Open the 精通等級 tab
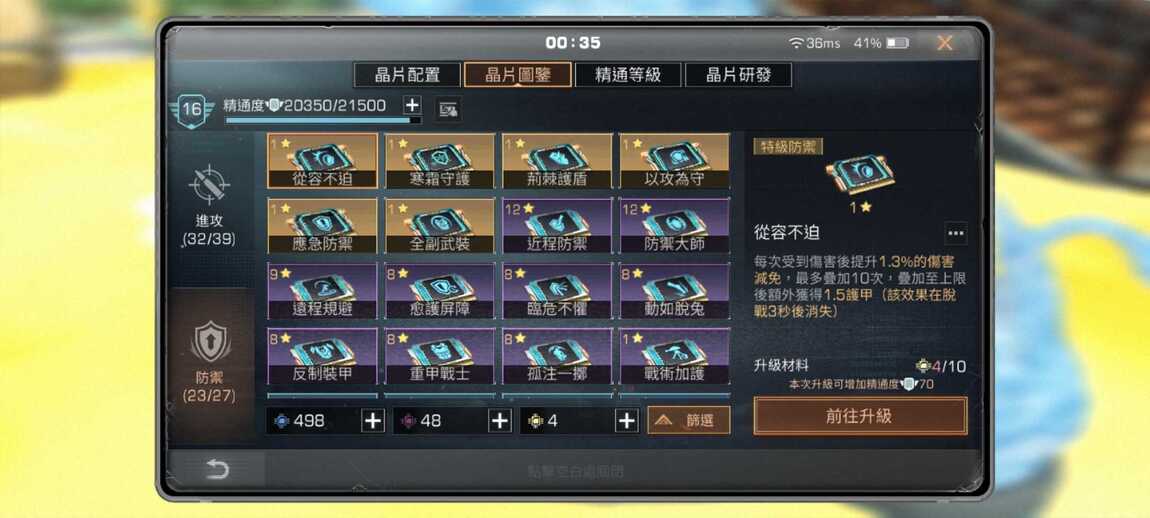 point(628,75)
